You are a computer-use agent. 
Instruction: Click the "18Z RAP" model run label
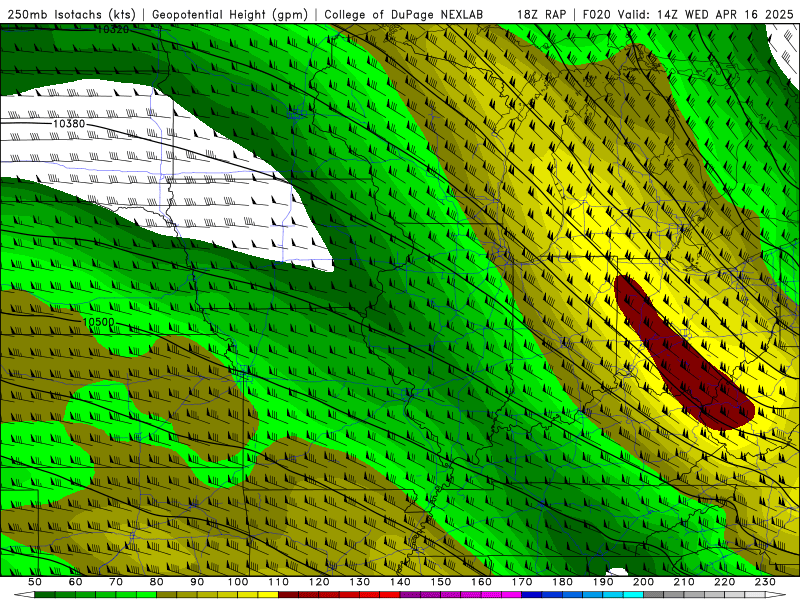[x=541, y=14]
